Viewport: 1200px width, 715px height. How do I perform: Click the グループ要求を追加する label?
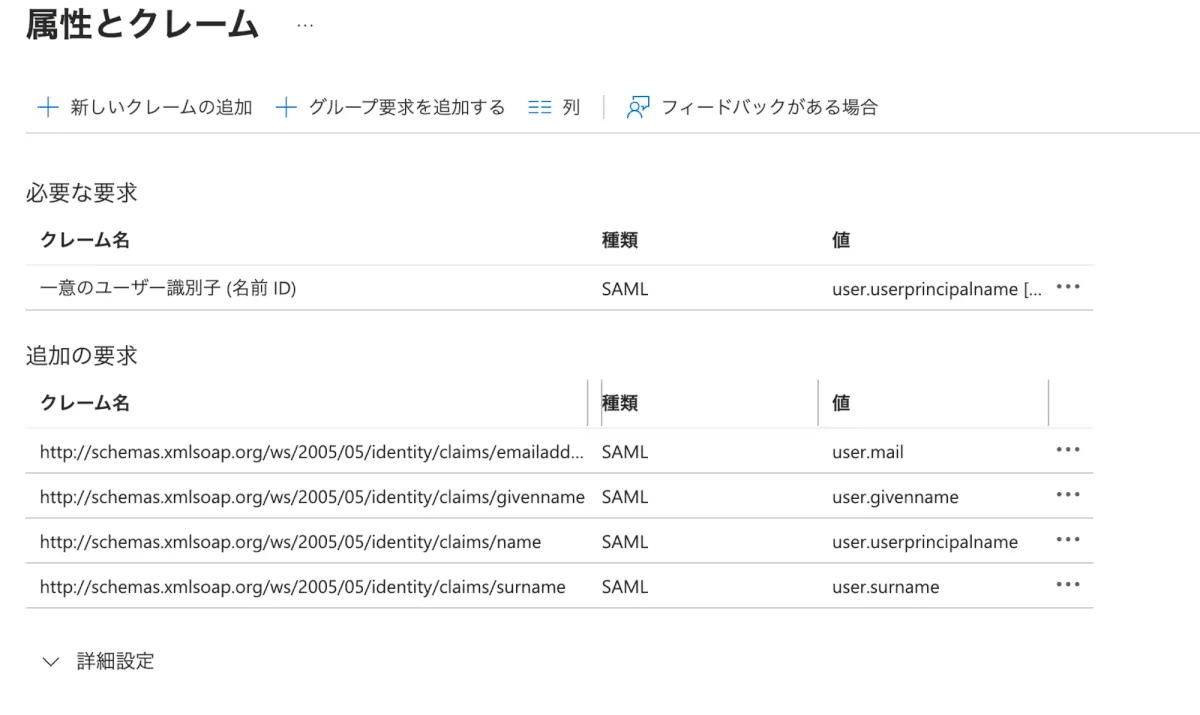[407, 107]
